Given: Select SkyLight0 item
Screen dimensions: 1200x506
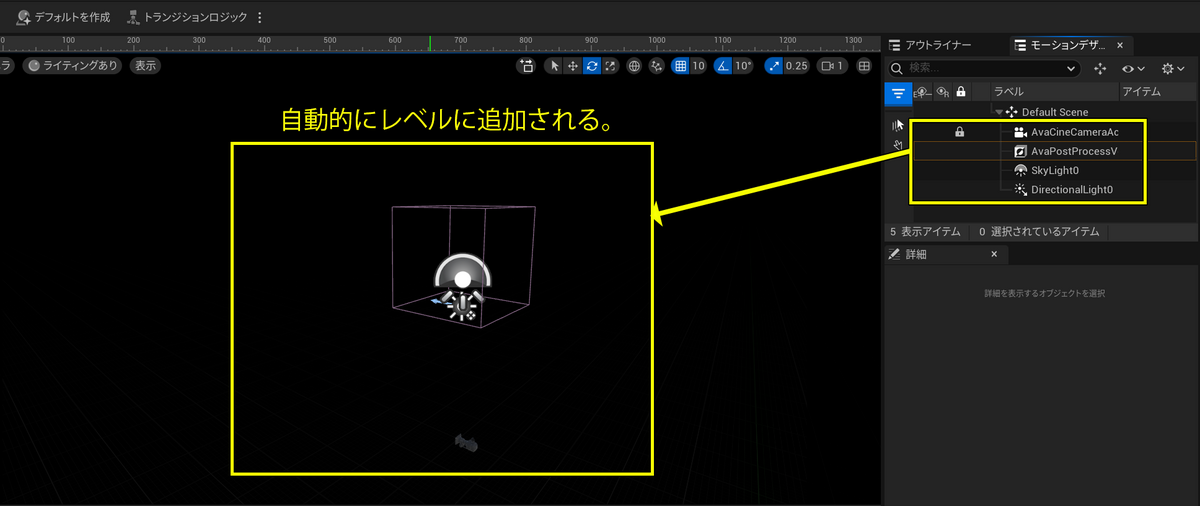Looking at the screenshot, I should tap(1055, 170).
